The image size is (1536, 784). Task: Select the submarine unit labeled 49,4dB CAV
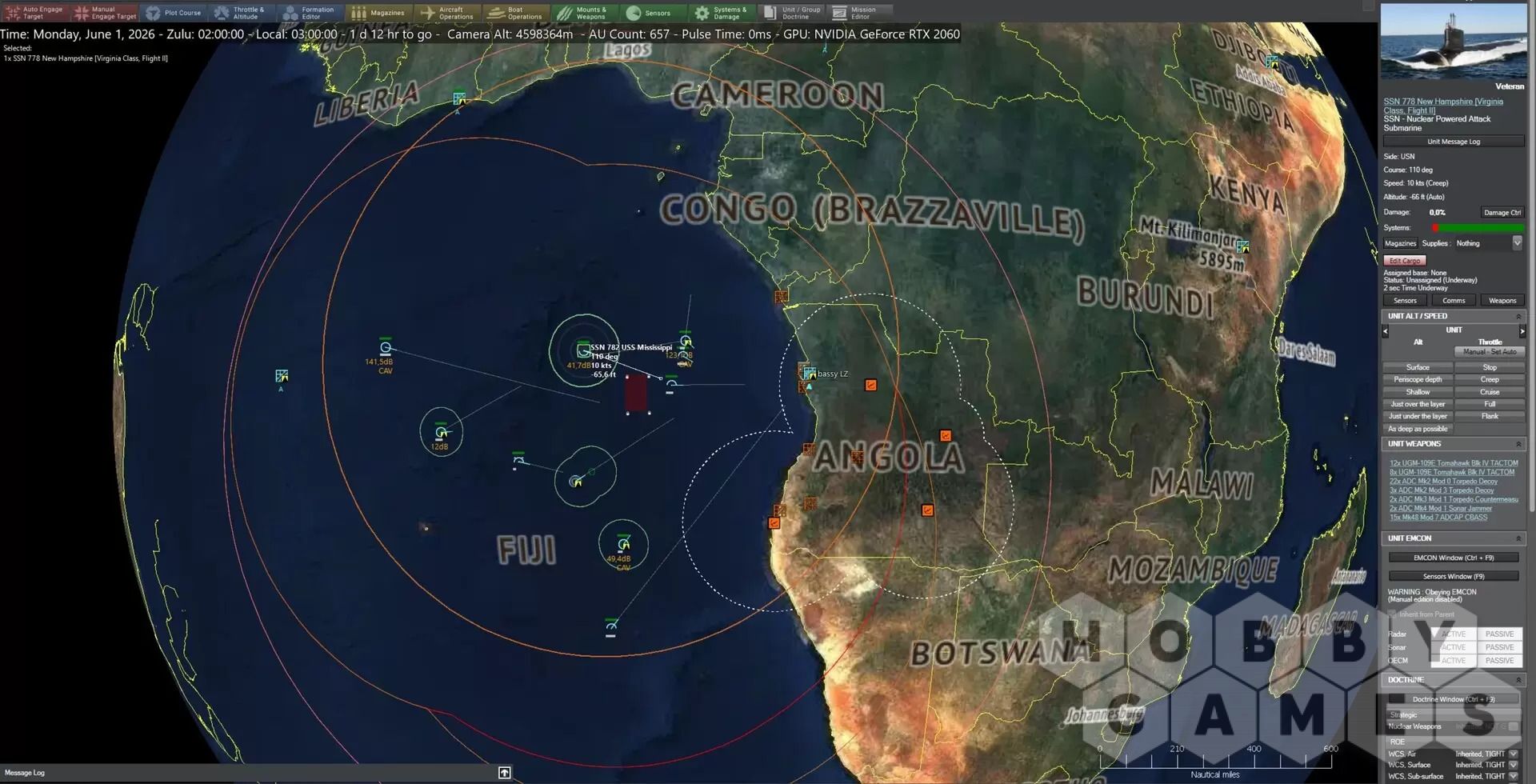tap(623, 544)
